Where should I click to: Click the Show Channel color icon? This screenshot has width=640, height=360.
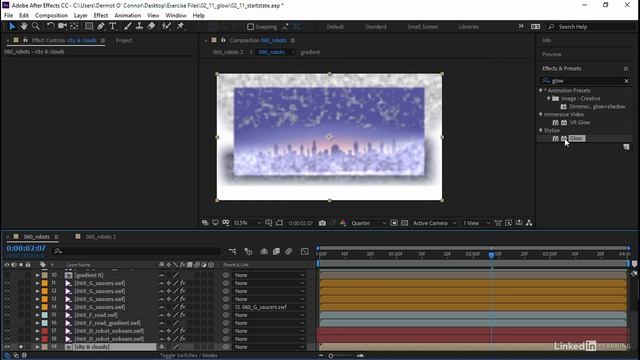[x=343, y=223]
